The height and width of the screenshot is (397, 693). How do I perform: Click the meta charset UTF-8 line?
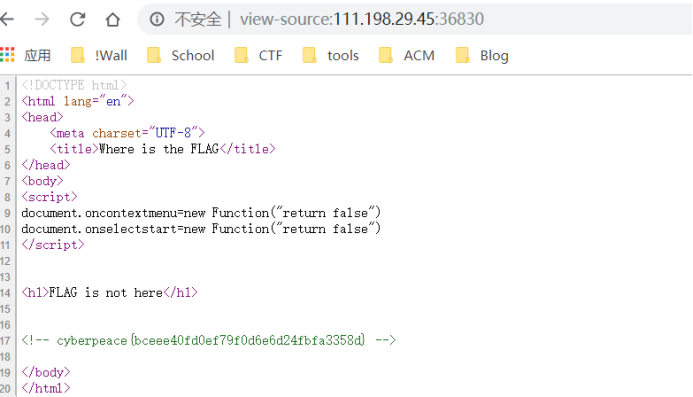click(x=127, y=133)
